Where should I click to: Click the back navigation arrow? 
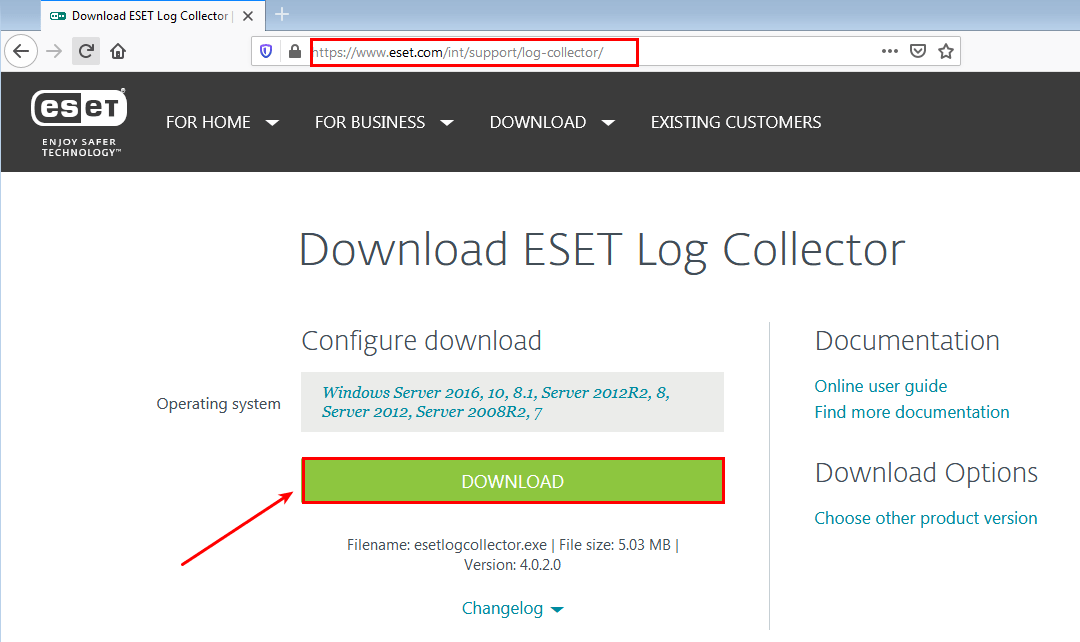pyautogui.click(x=21, y=51)
